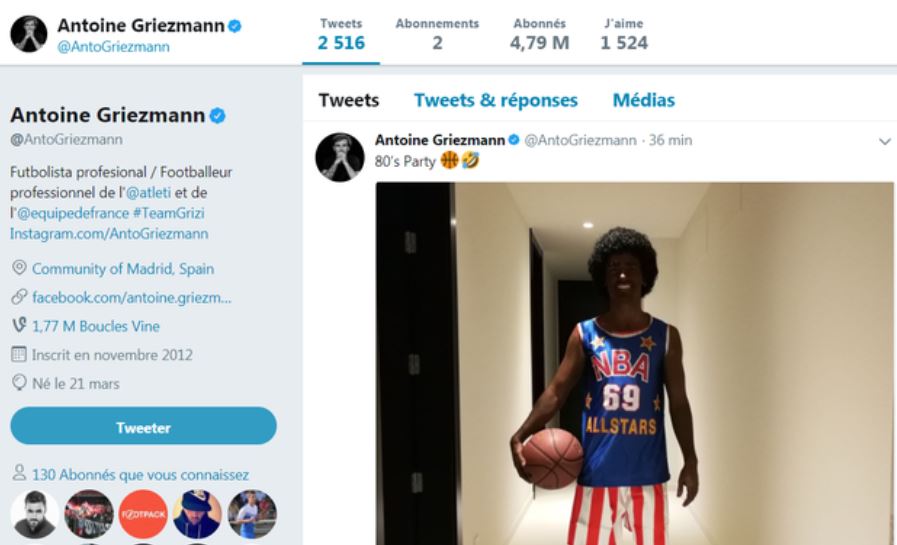This screenshot has width=897, height=545.
Task: View the J'aime 1 524 likes
Action: click(624, 34)
